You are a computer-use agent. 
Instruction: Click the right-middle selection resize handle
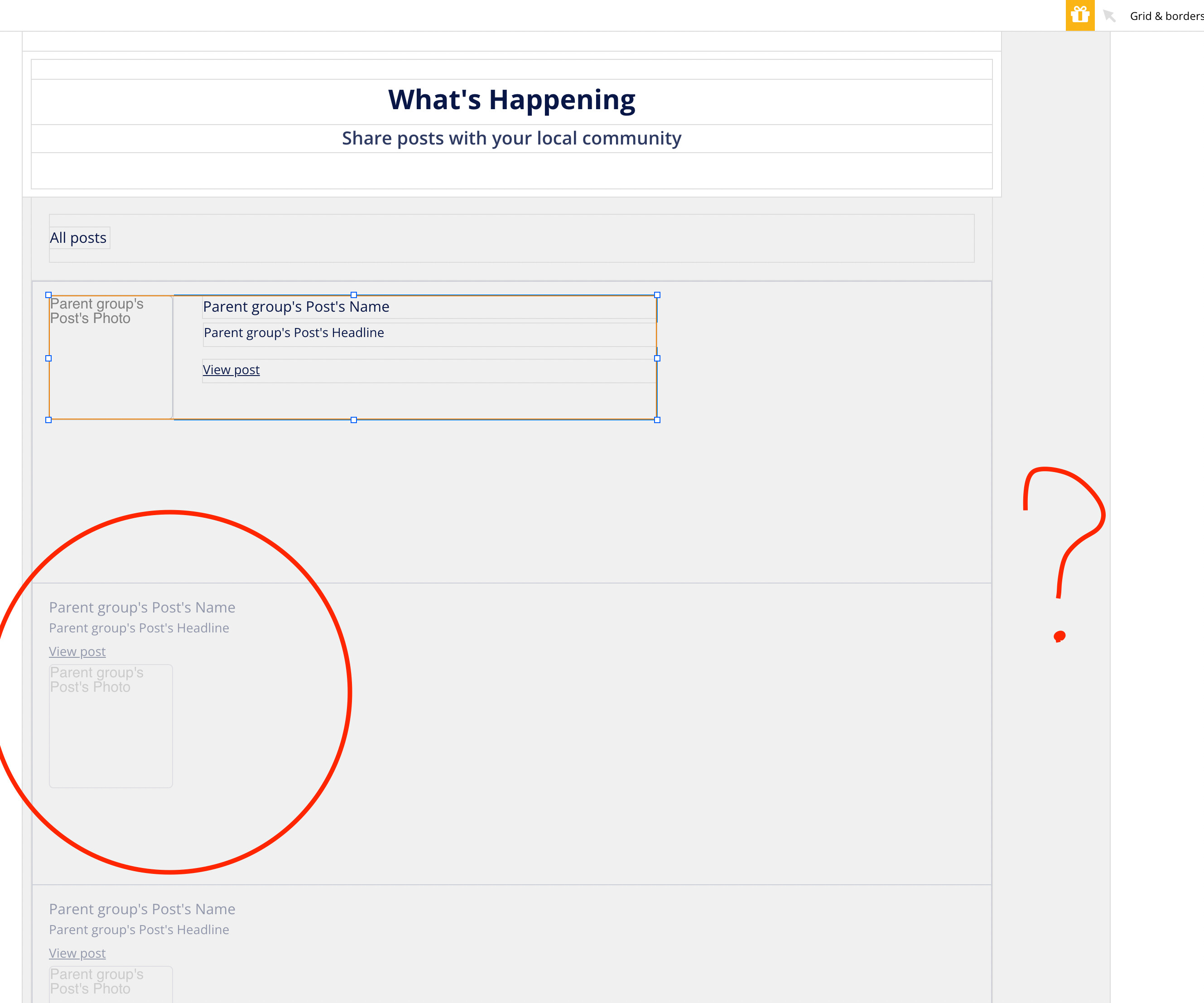[657, 358]
